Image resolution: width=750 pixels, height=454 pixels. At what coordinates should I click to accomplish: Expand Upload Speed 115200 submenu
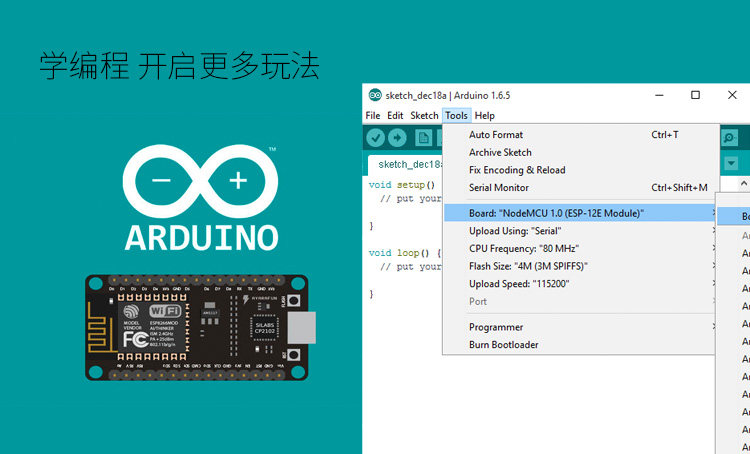point(581,284)
